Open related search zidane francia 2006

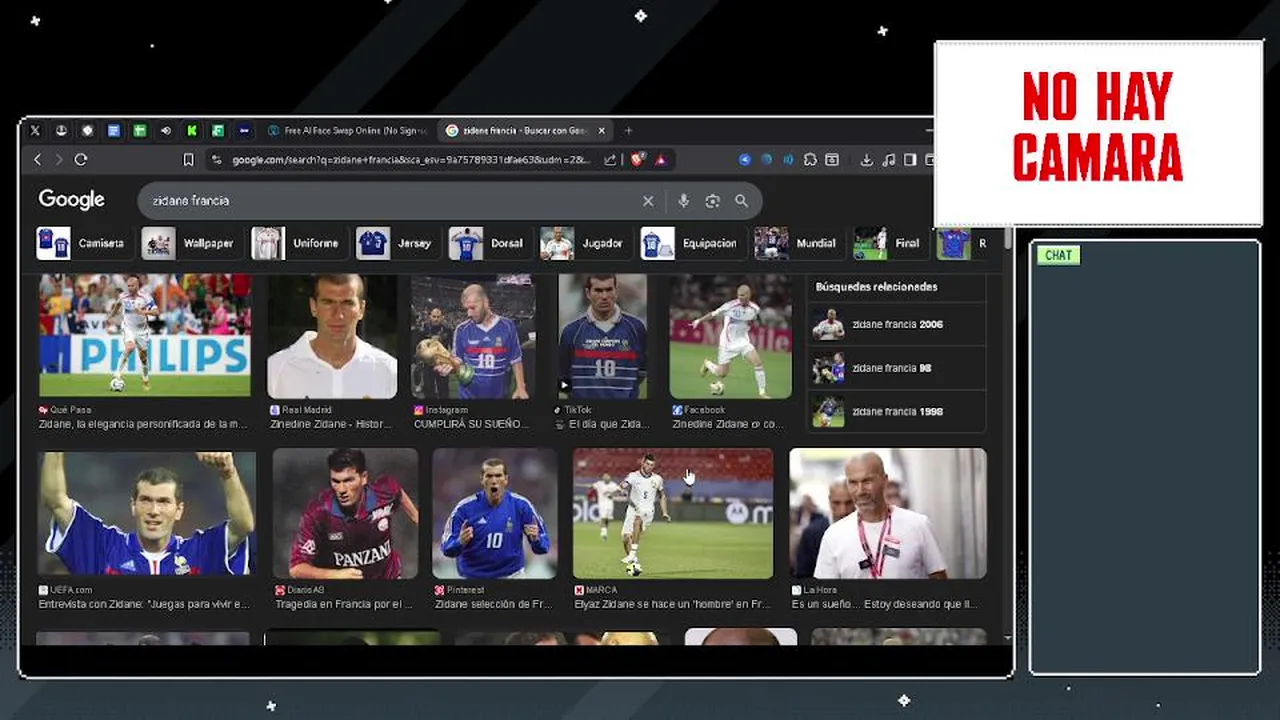point(897,324)
